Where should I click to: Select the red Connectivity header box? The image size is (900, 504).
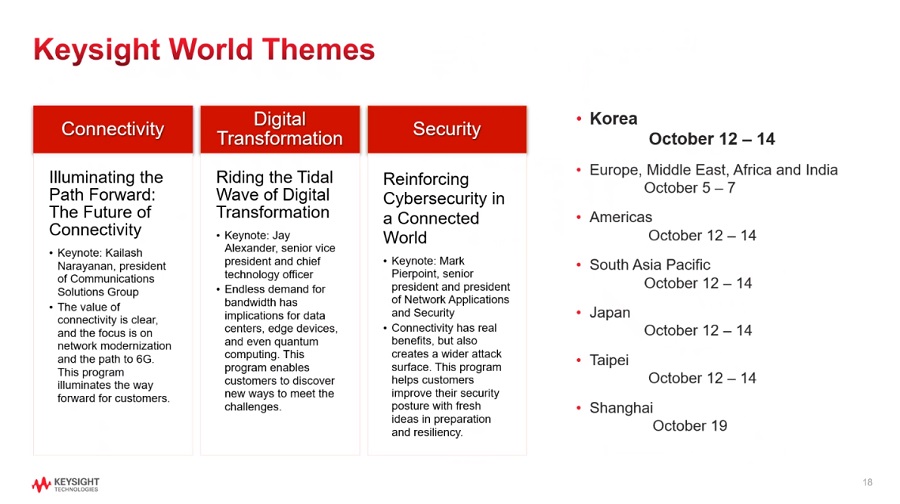coord(113,129)
